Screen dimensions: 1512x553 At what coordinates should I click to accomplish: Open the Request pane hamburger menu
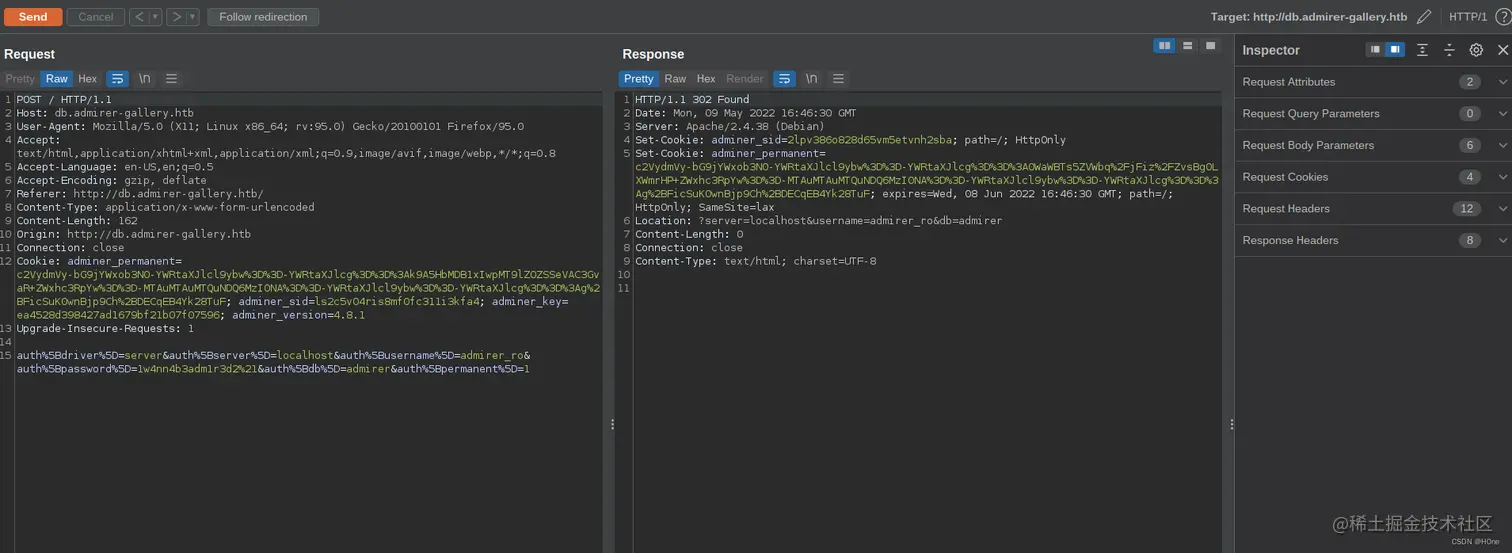172,79
